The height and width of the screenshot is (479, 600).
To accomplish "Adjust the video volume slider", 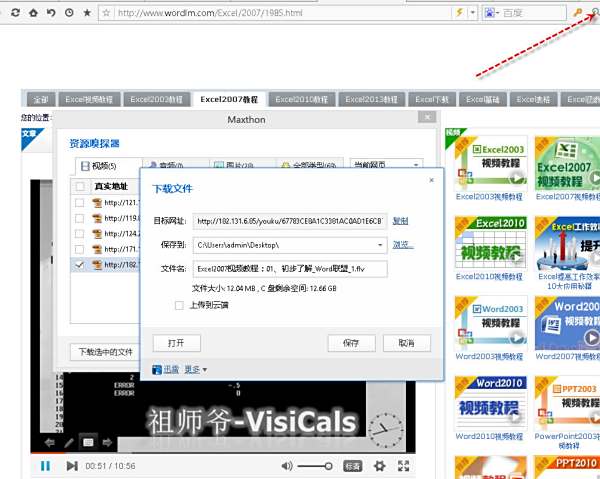I will [x=315, y=466].
